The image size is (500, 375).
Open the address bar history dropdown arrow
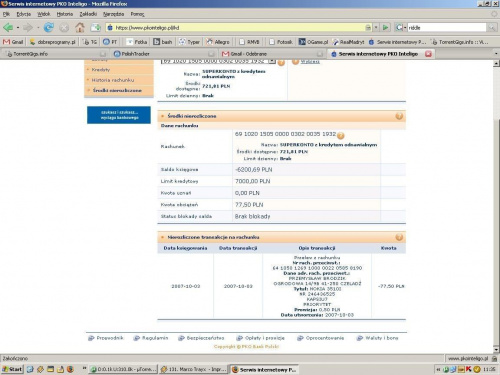(376, 27)
